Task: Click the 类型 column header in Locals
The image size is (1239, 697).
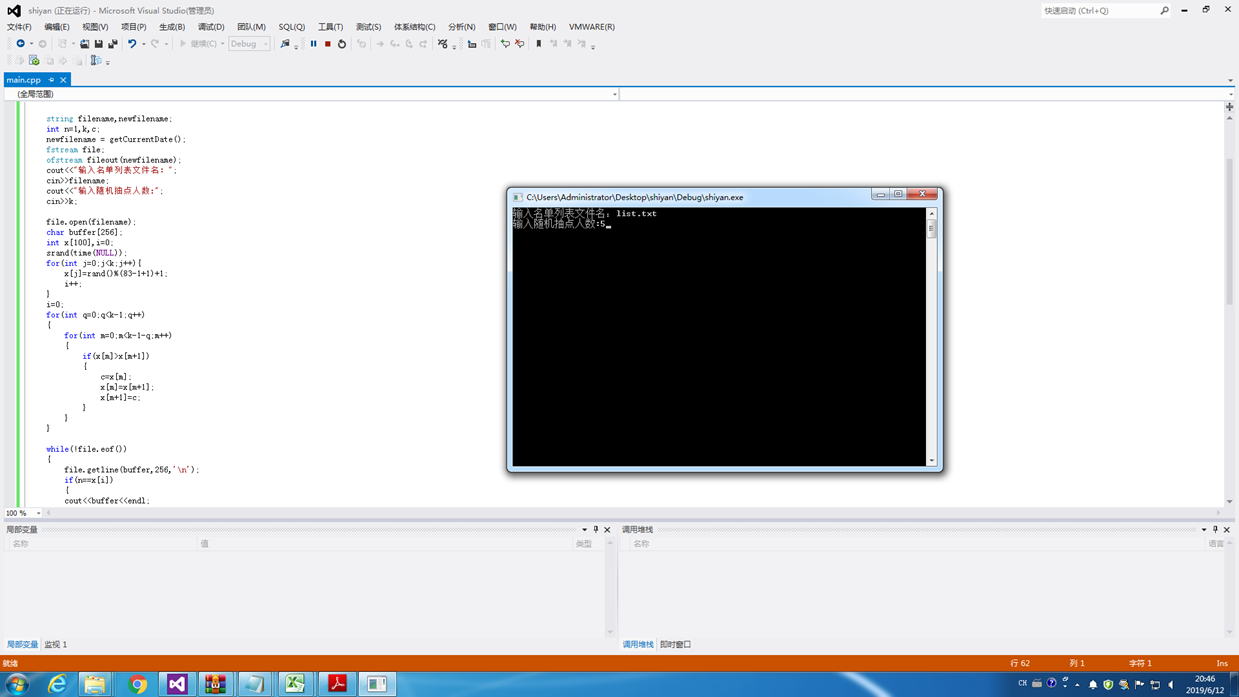Action: [584, 544]
